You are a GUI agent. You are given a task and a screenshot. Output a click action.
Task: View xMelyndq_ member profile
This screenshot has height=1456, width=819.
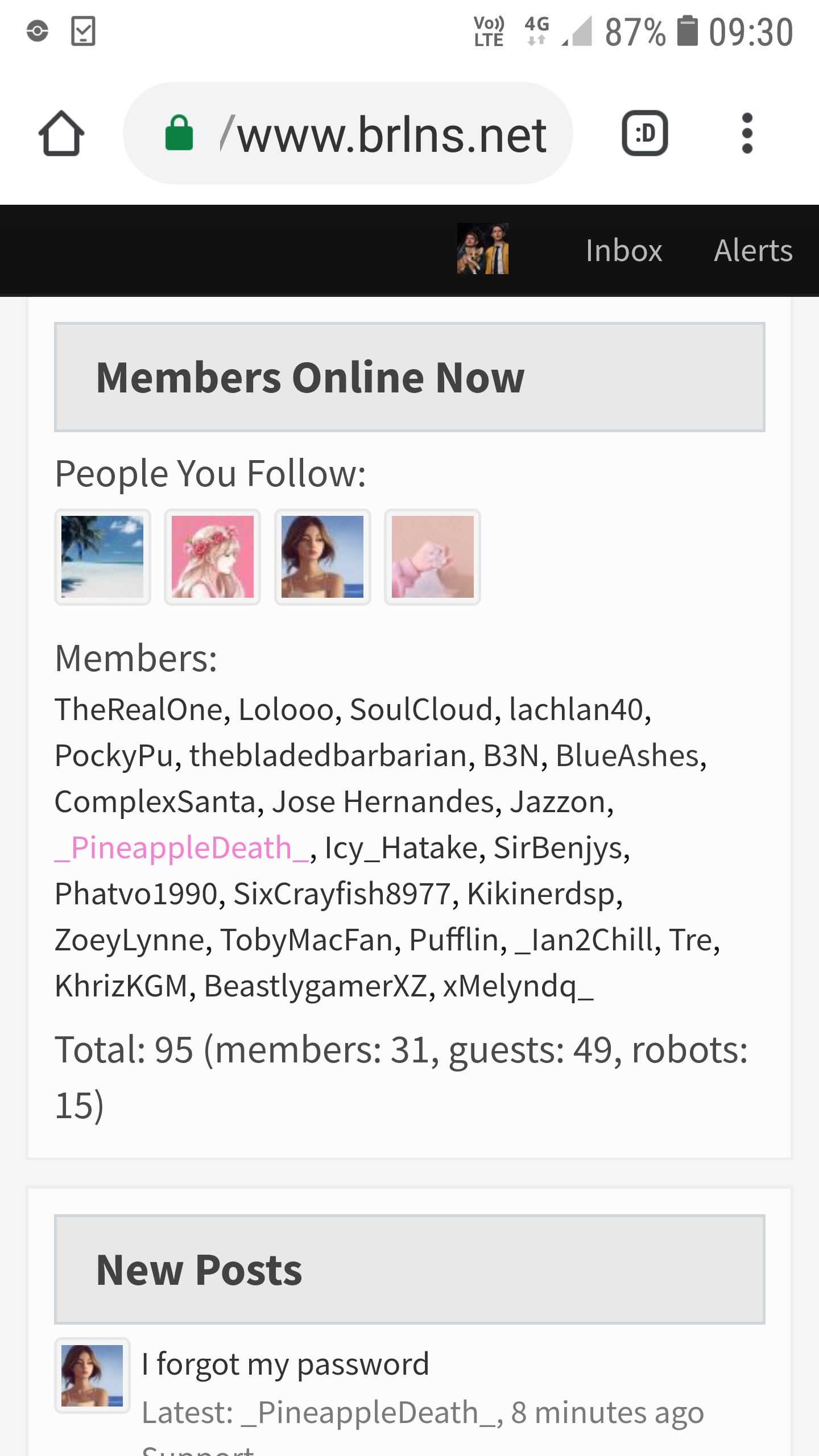click(x=518, y=986)
